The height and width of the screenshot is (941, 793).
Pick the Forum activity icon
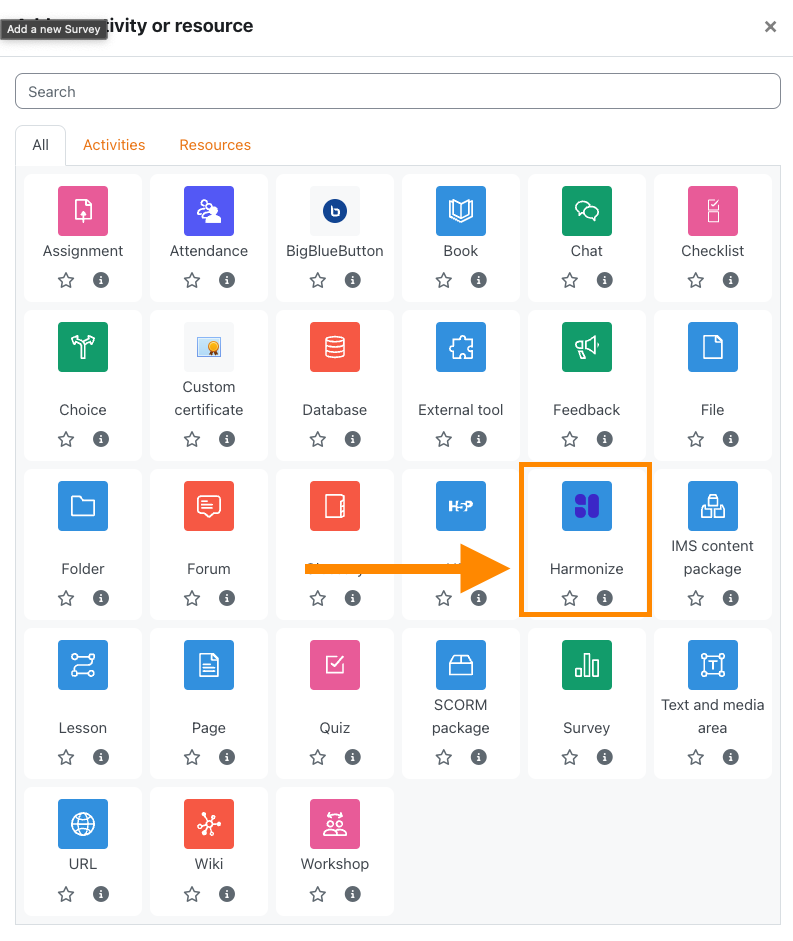[x=209, y=506]
